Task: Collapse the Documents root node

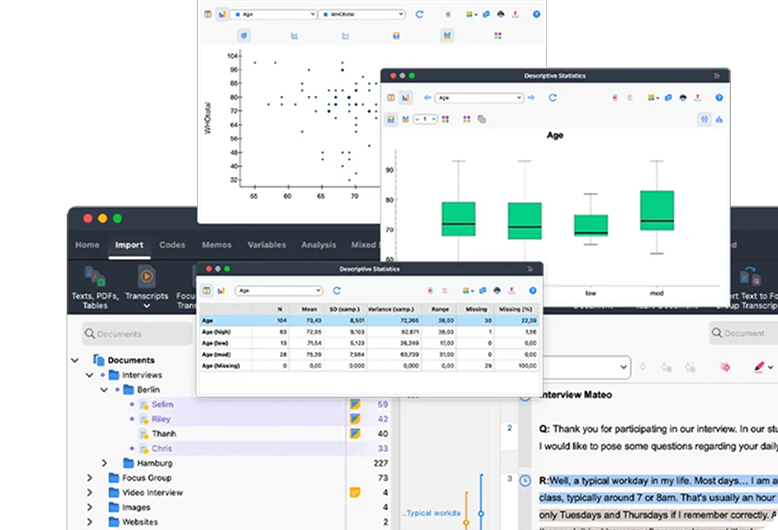Action: pos(74,360)
